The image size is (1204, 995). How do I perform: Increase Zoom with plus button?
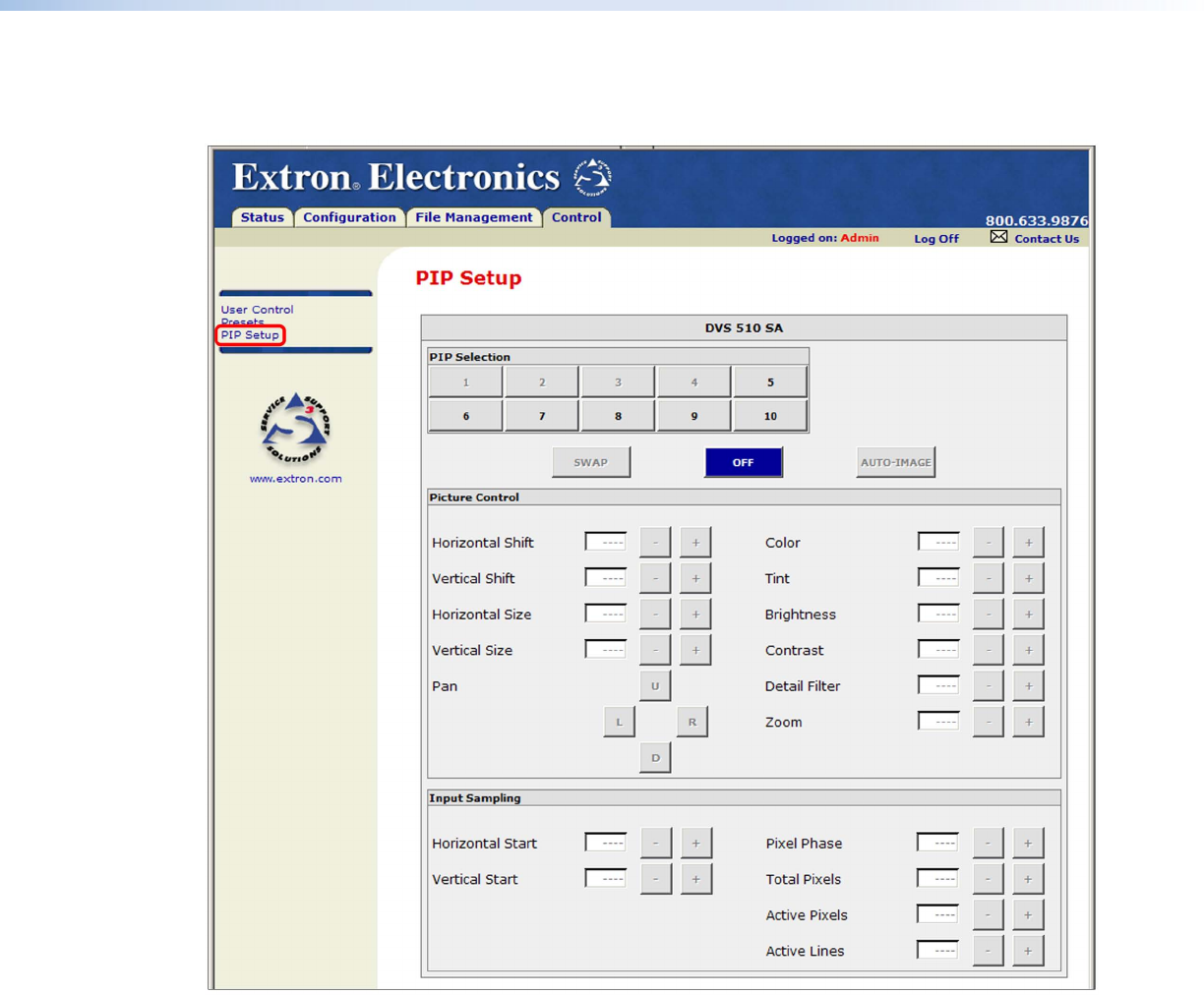pos(1029,722)
